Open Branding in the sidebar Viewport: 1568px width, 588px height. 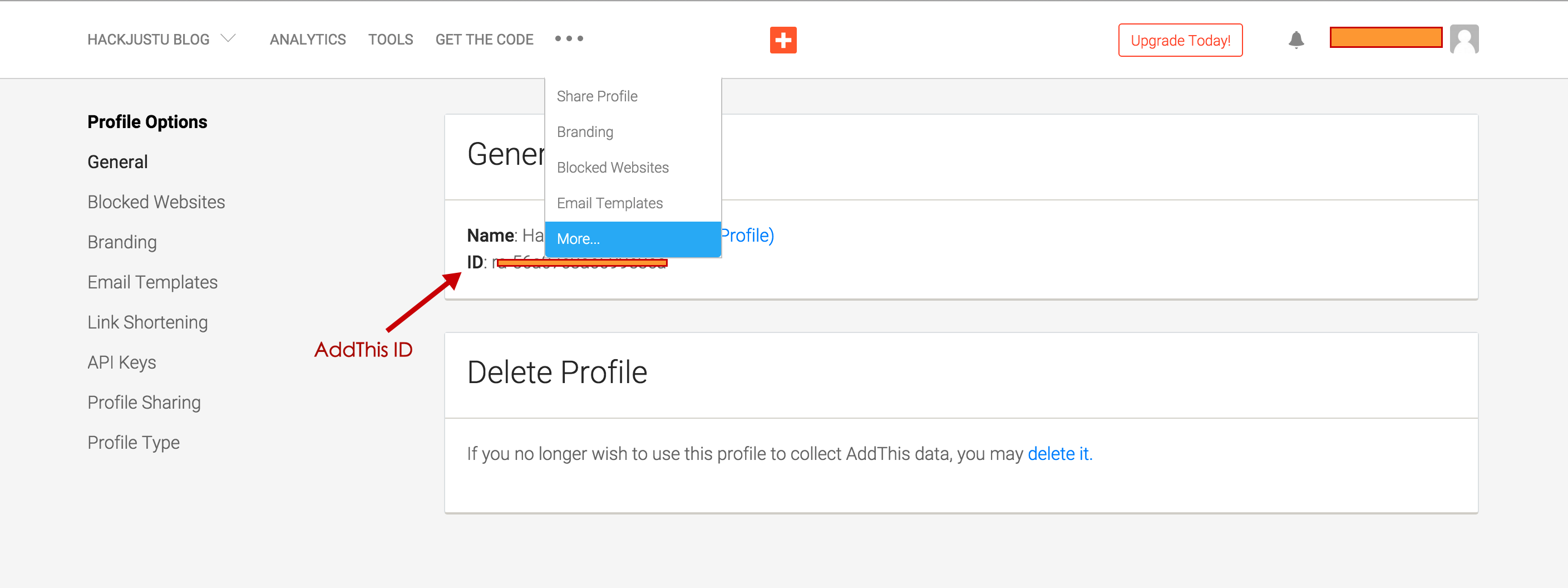(x=122, y=243)
